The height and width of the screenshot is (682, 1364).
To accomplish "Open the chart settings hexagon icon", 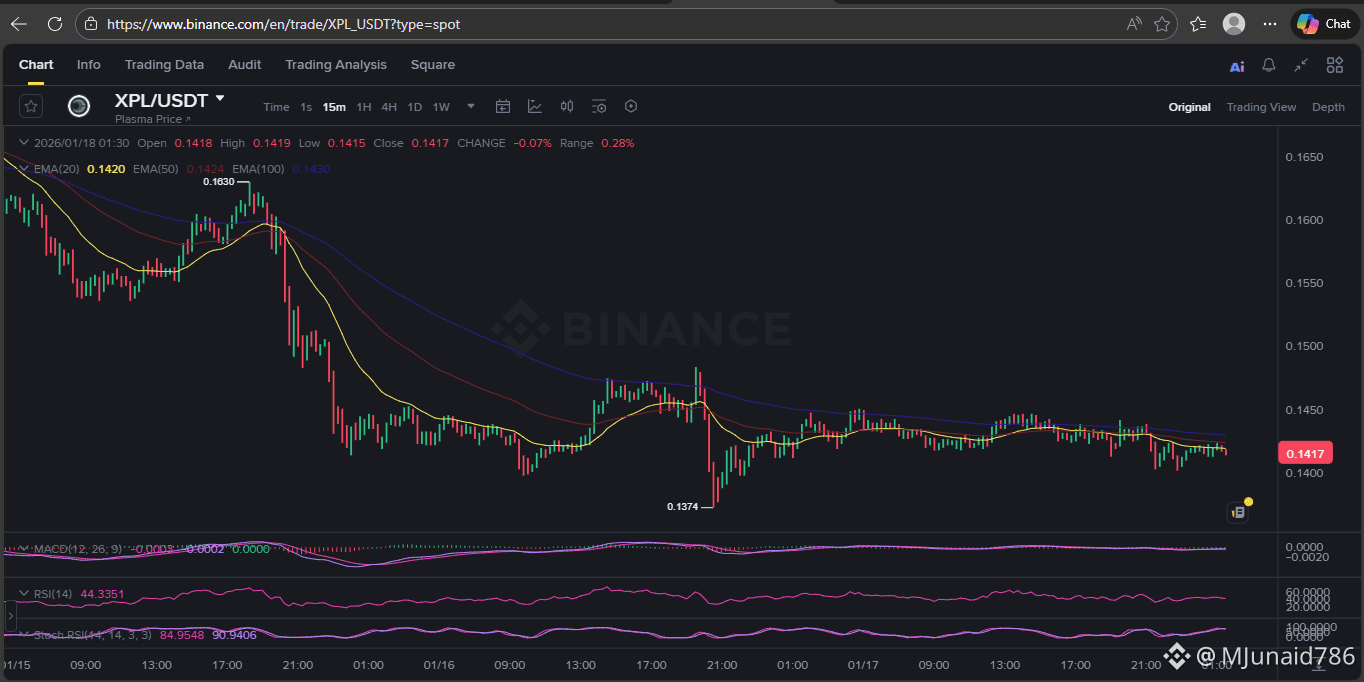I will click(x=631, y=107).
